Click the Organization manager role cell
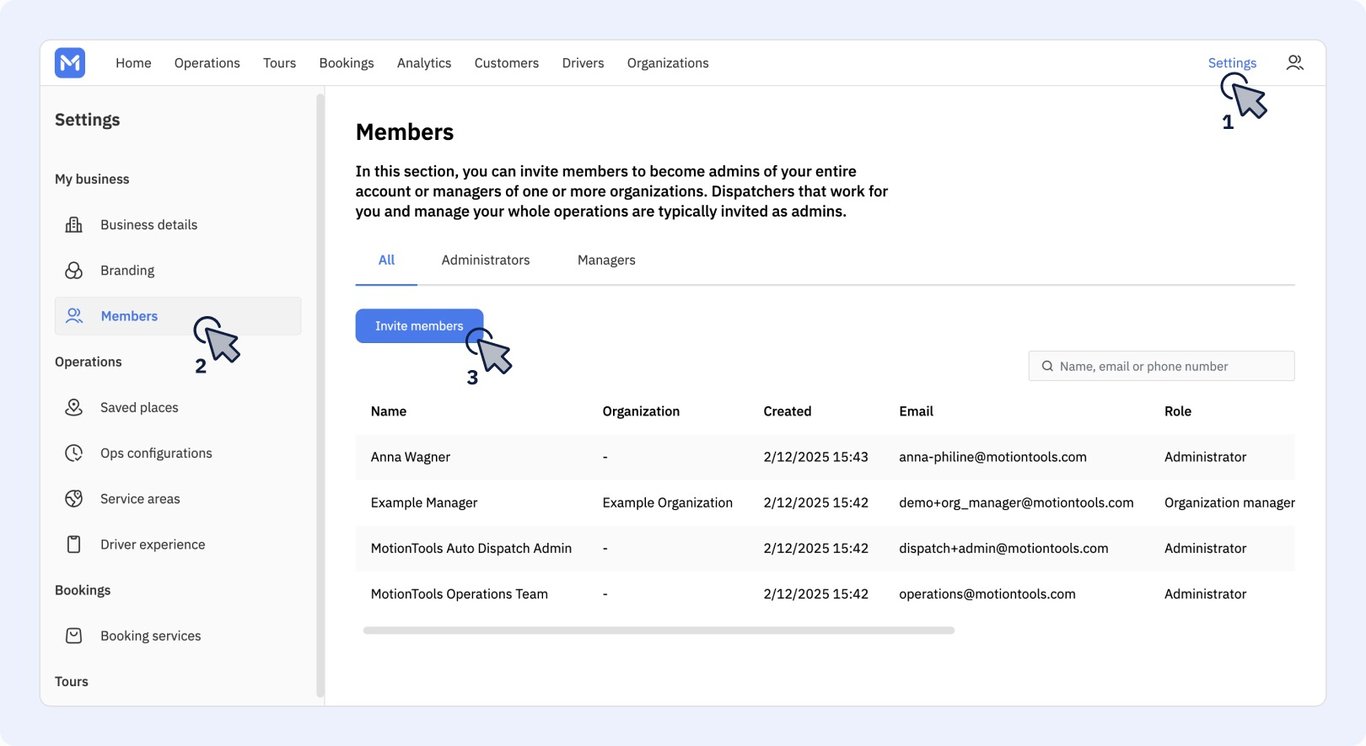The image size is (1366, 746). tap(1229, 503)
